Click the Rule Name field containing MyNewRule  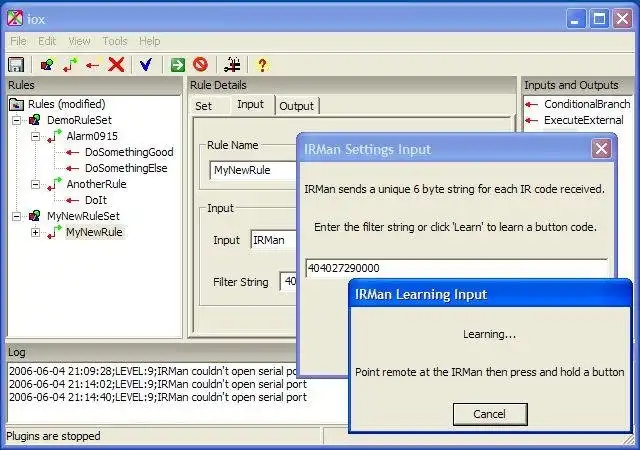tap(253, 170)
